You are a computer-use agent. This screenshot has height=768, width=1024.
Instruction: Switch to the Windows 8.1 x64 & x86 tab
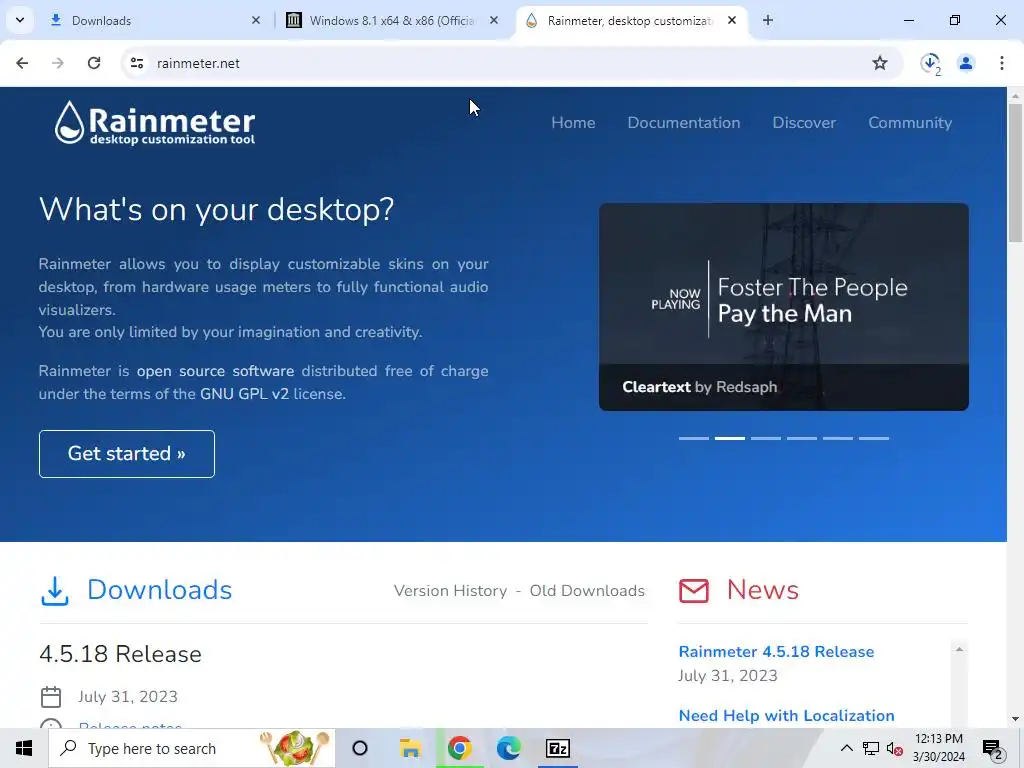tap(392, 20)
